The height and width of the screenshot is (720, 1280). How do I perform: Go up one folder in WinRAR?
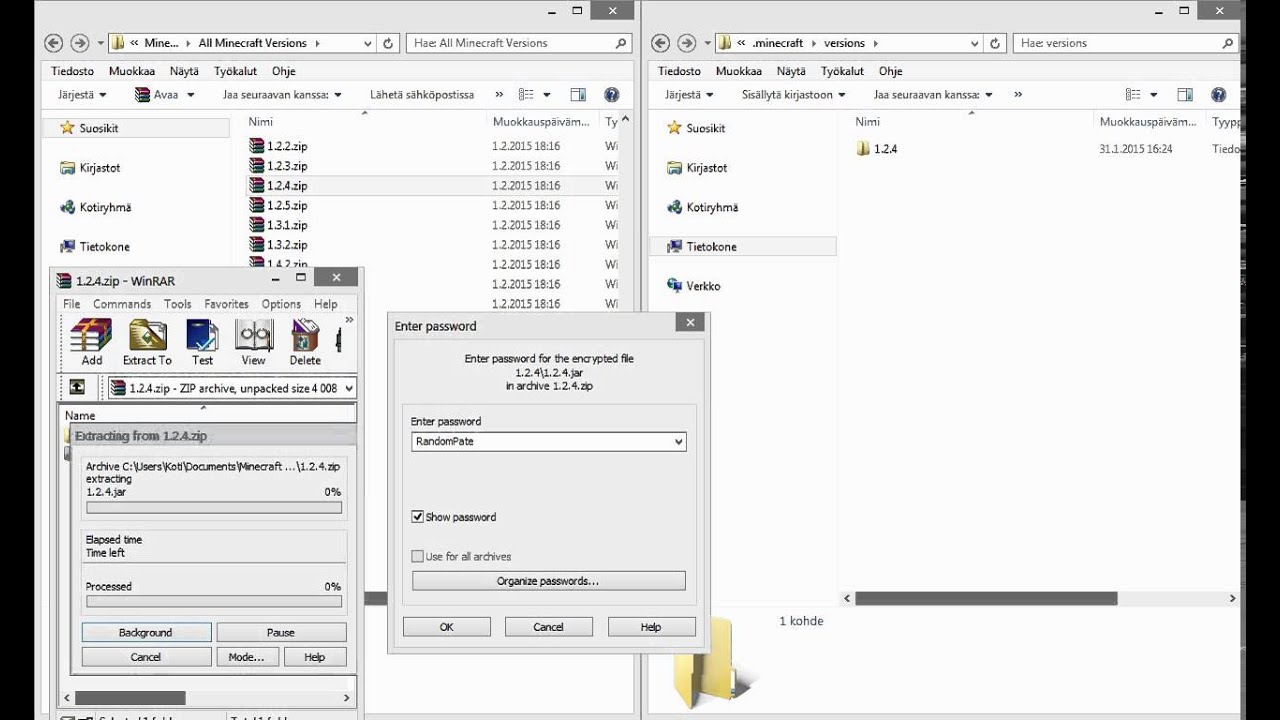[77, 388]
